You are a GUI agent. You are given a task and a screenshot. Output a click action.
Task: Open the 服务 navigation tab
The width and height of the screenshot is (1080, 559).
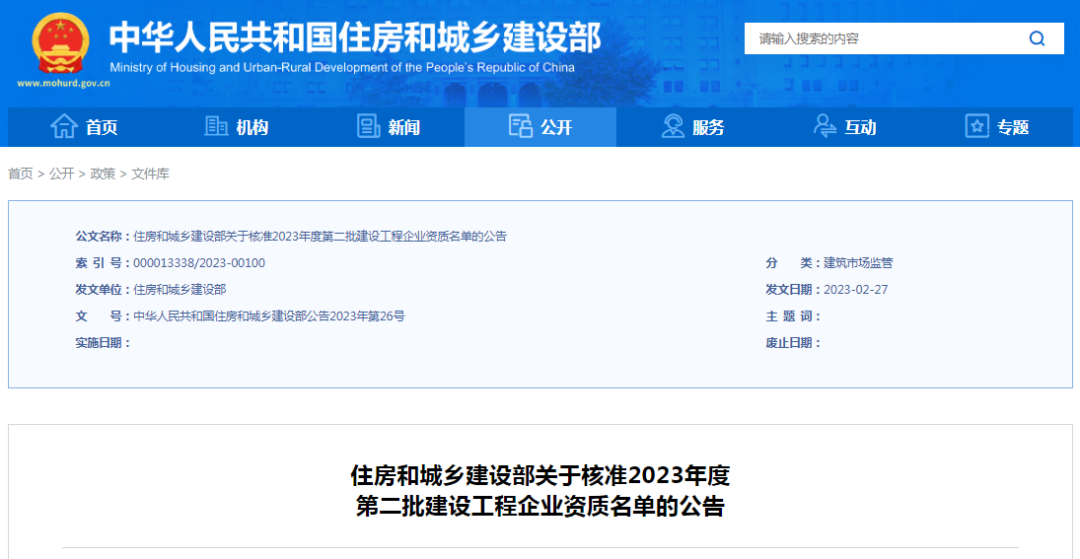click(x=692, y=127)
